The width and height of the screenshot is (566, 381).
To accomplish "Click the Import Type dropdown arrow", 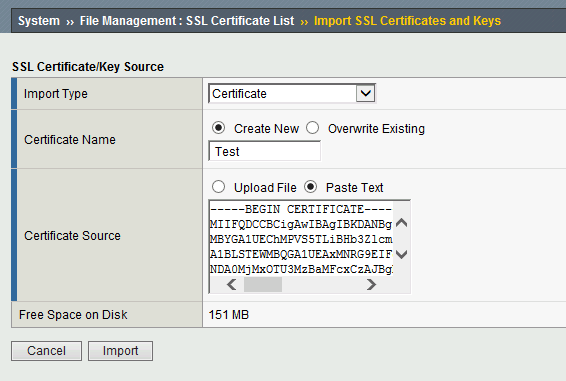I will 366,94.
